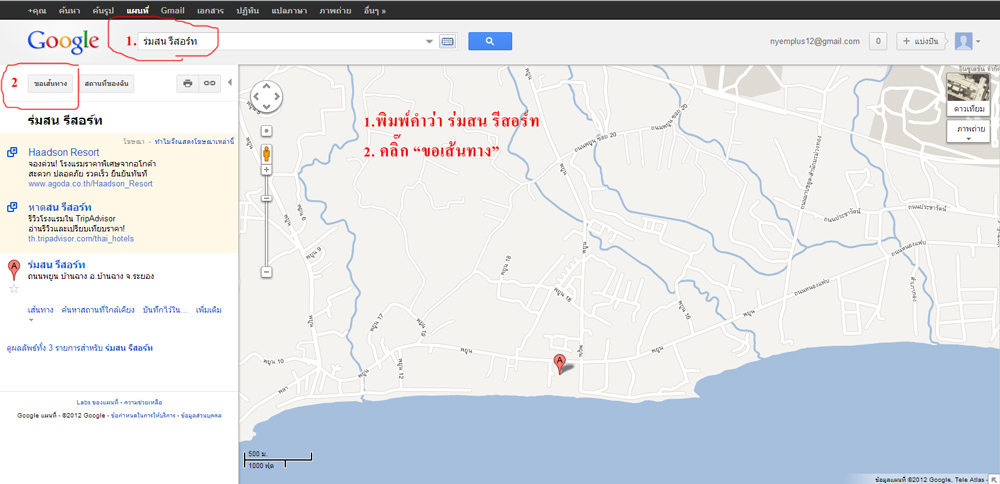Click the ความช่วยเหลือ help link
The height and width of the screenshot is (484, 1000).
143,402
